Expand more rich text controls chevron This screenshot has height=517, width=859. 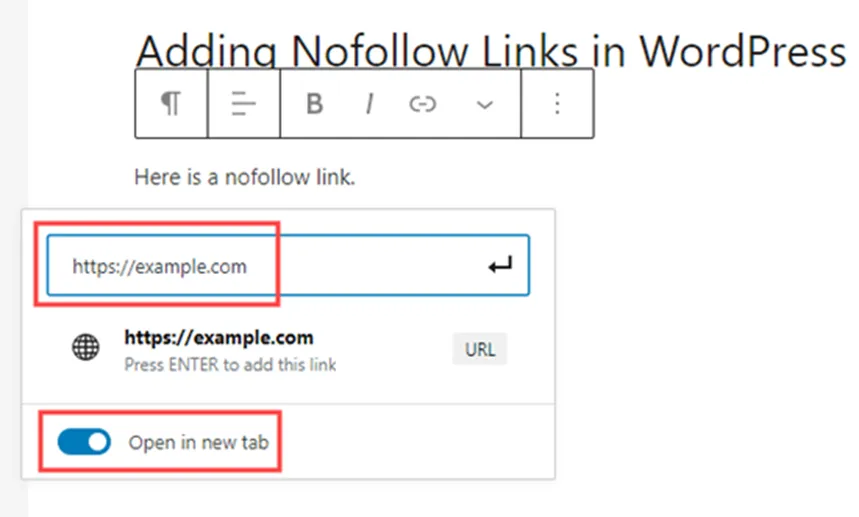485,104
